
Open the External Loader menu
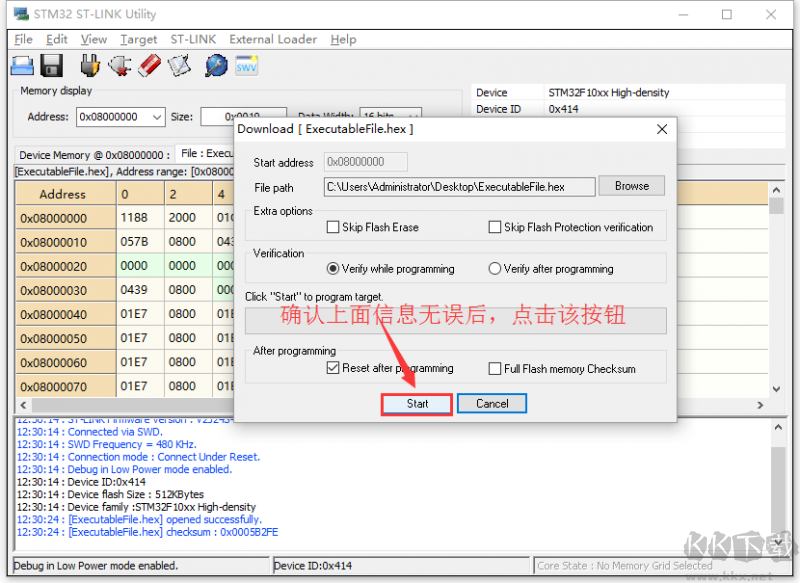(x=273, y=39)
